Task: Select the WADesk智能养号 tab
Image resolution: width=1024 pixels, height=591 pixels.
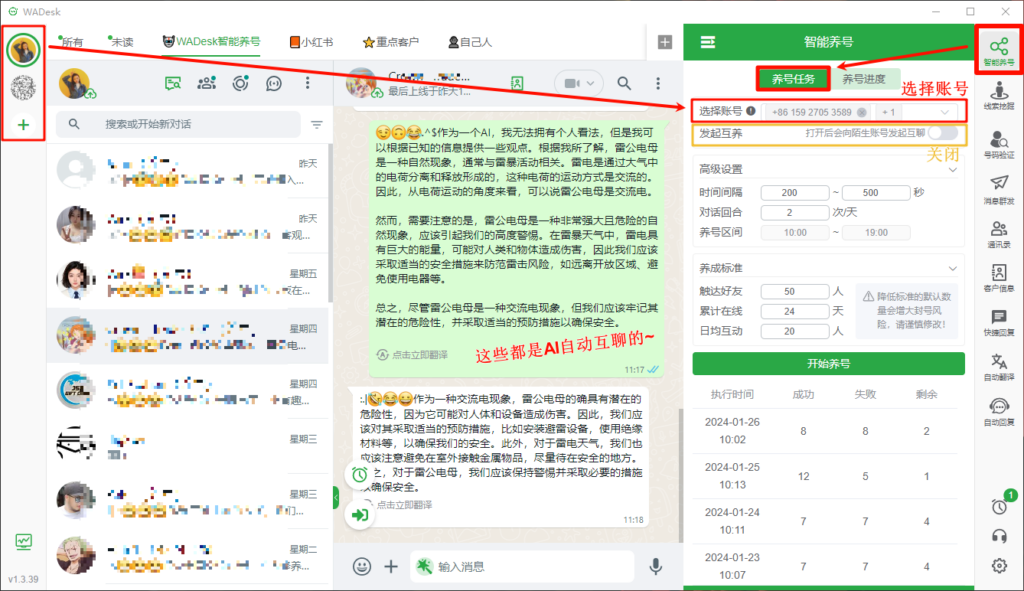Action: coord(212,42)
